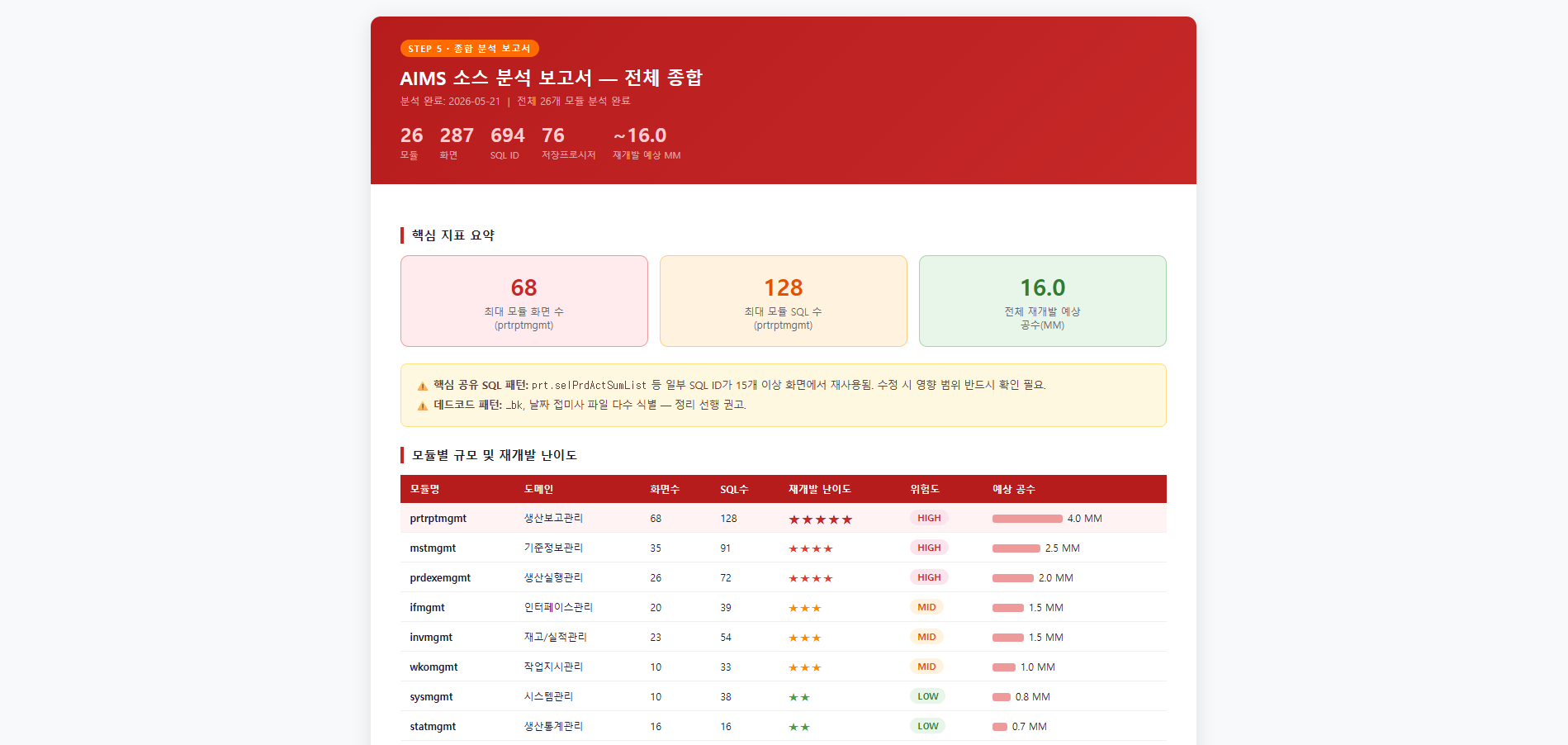Click the 도메인 column header
1568x745 pixels.
click(x=538, y=489)
